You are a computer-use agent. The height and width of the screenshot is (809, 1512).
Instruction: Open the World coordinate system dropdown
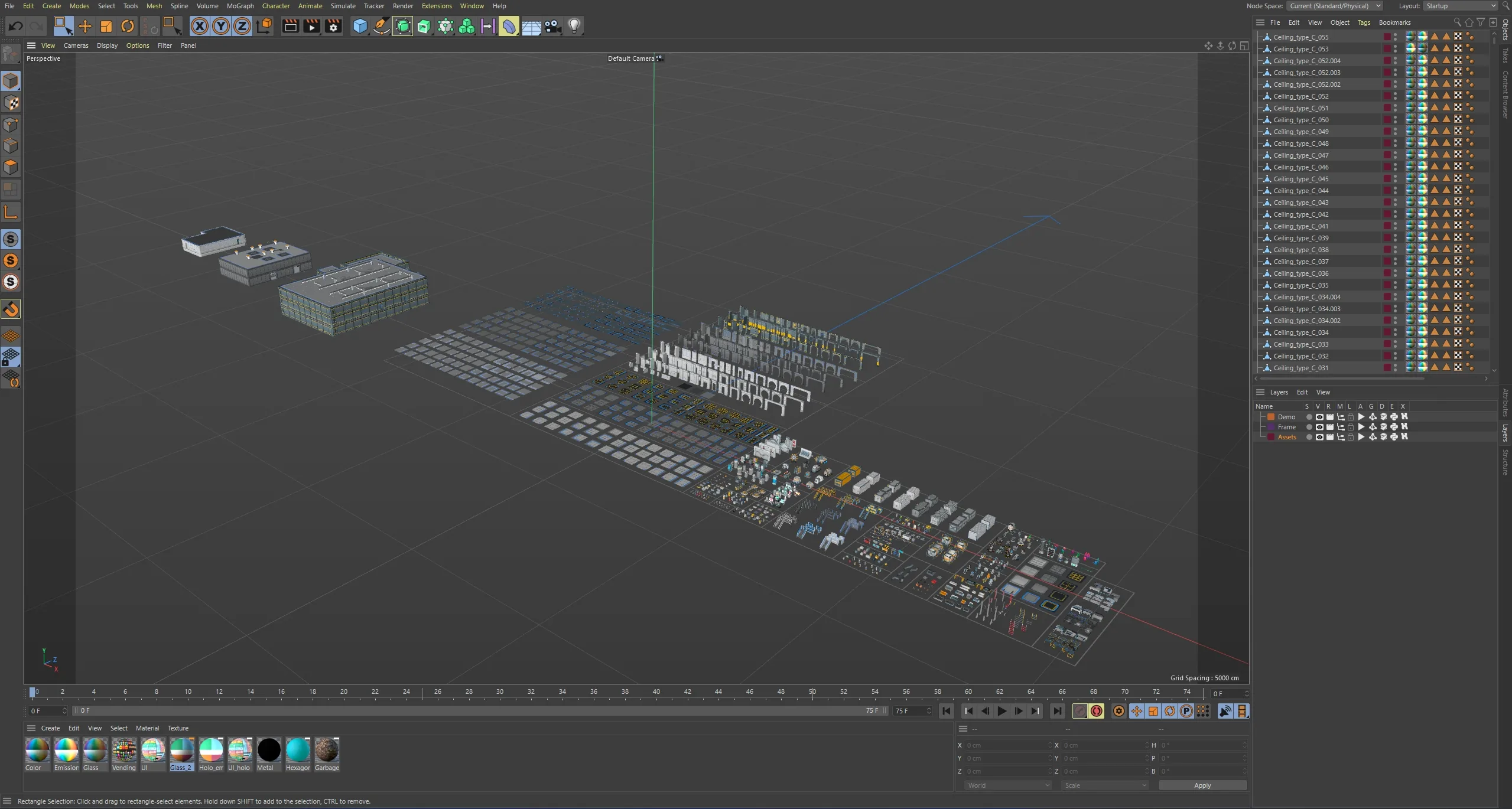click(1008, 785)
